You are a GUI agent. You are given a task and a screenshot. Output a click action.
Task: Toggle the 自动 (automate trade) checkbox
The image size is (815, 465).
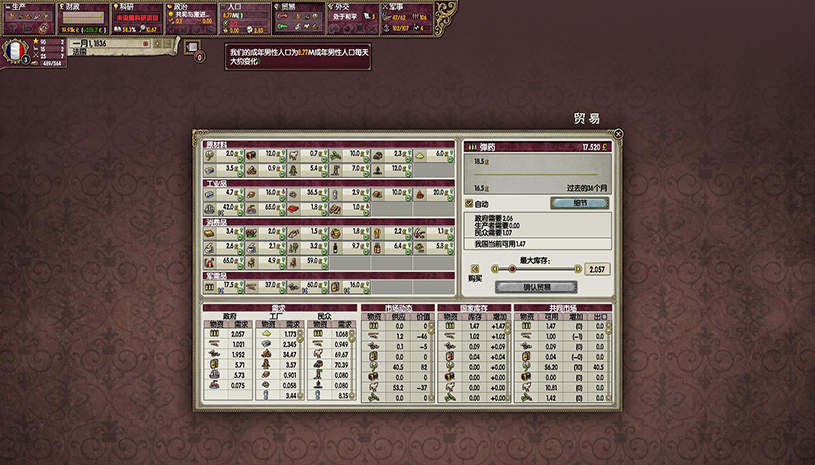(x=470, y=203)
